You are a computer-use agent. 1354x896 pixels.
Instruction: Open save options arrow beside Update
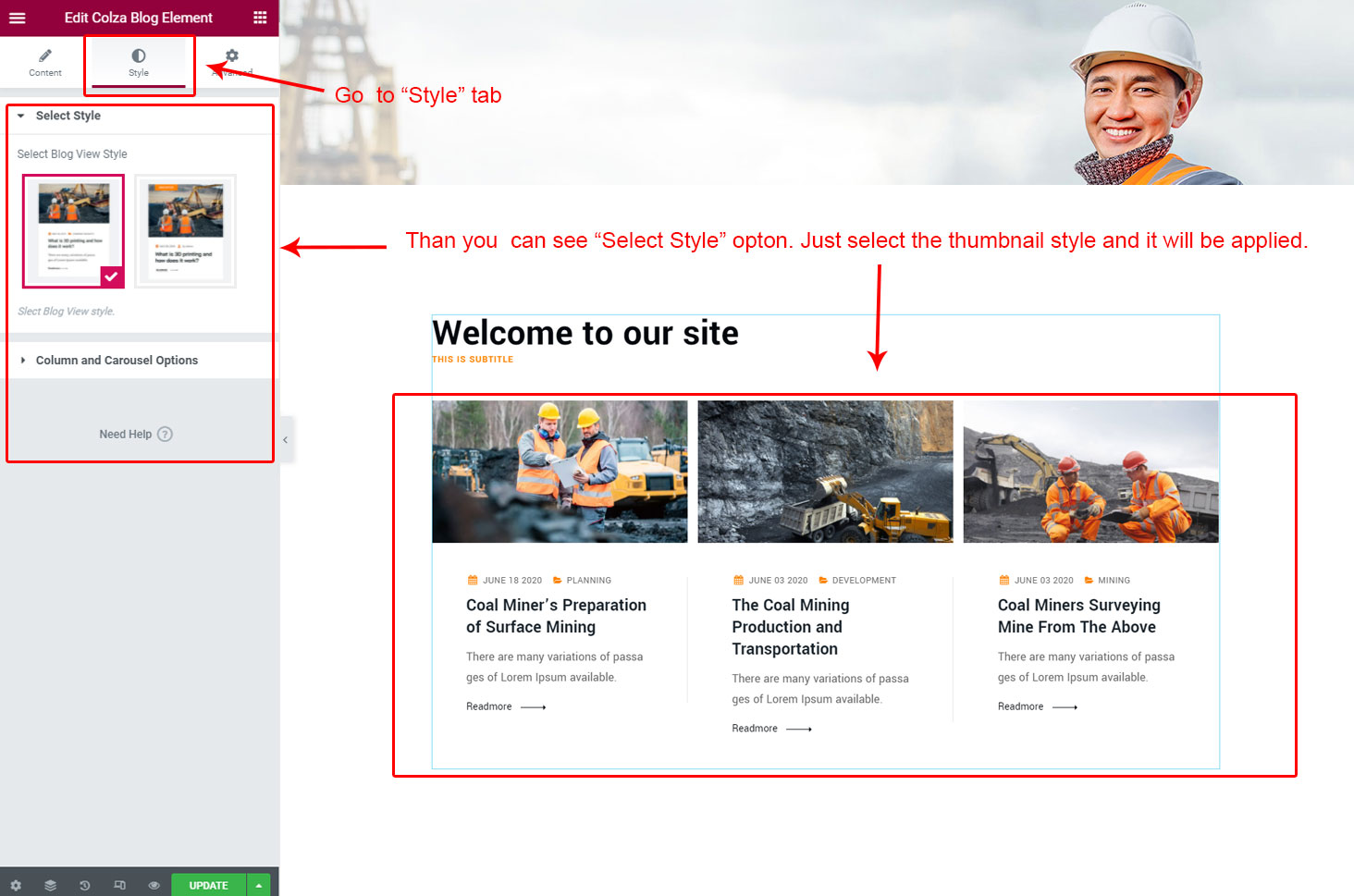click(x=259, y=885)
